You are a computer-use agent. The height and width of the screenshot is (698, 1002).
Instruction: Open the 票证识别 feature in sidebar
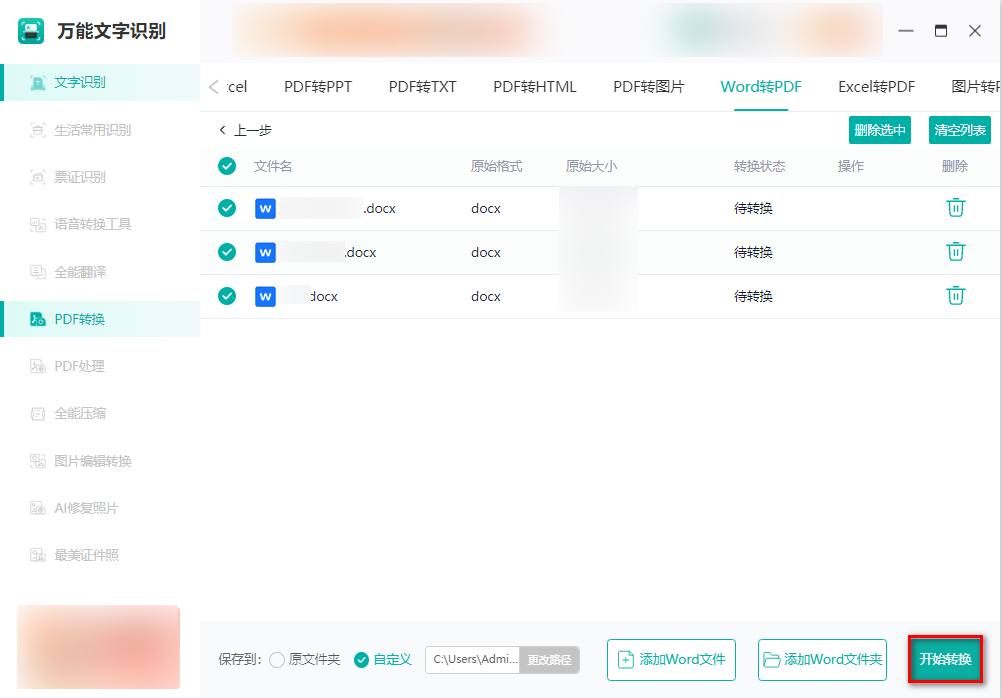pyautogui.click(x=84, y=175)
